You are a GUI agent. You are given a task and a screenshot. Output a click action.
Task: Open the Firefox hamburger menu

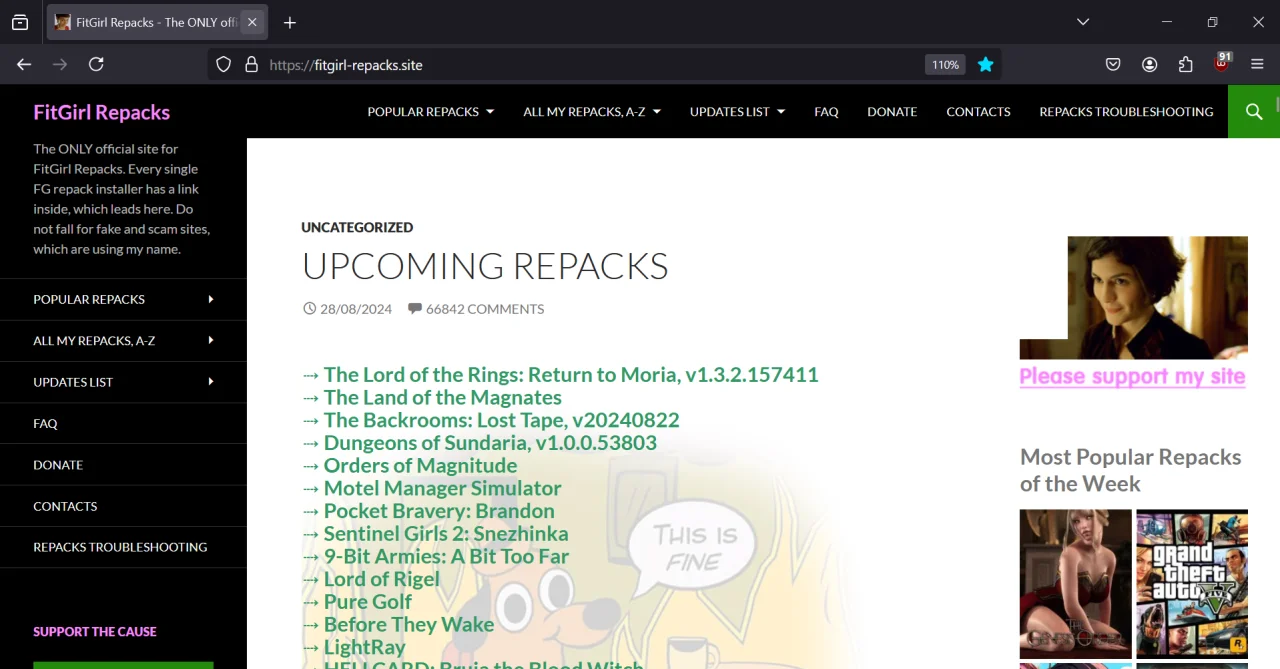click(x=1257, y=64)
